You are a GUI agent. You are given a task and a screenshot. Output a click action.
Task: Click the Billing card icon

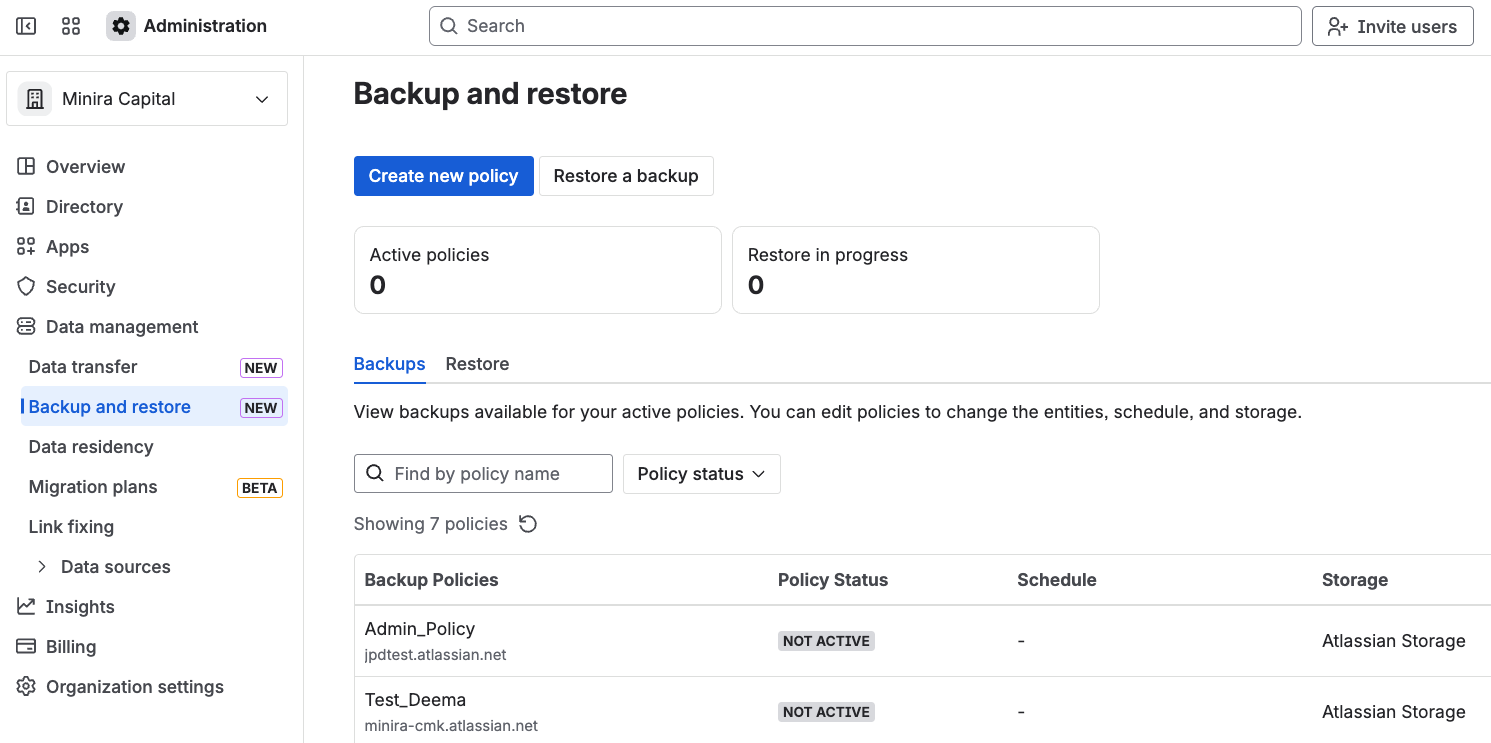tap(26, 646)
